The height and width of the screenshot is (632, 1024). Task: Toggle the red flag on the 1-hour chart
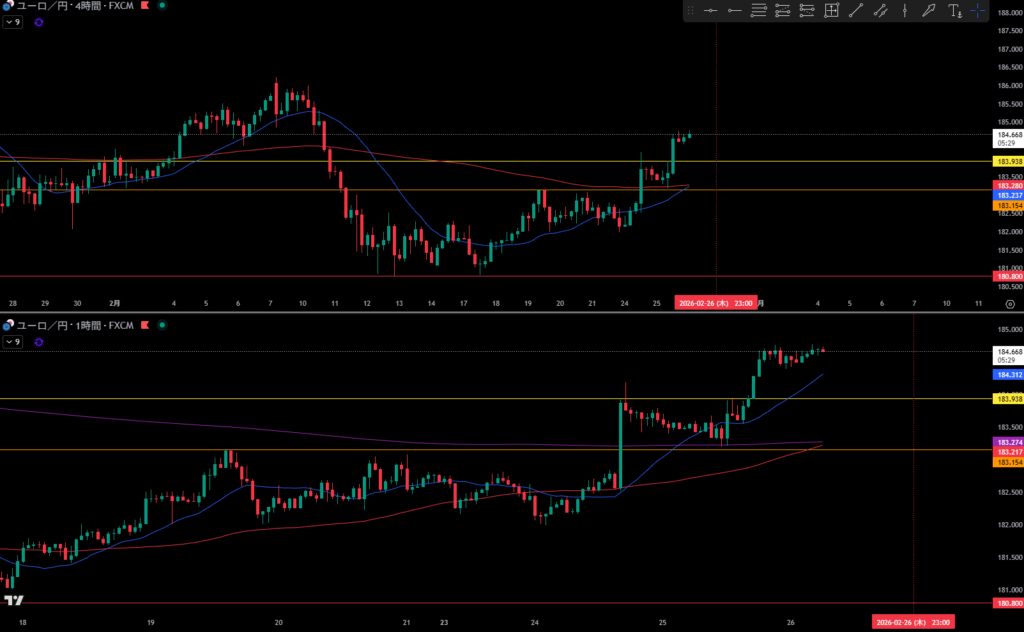pos(147,326)
